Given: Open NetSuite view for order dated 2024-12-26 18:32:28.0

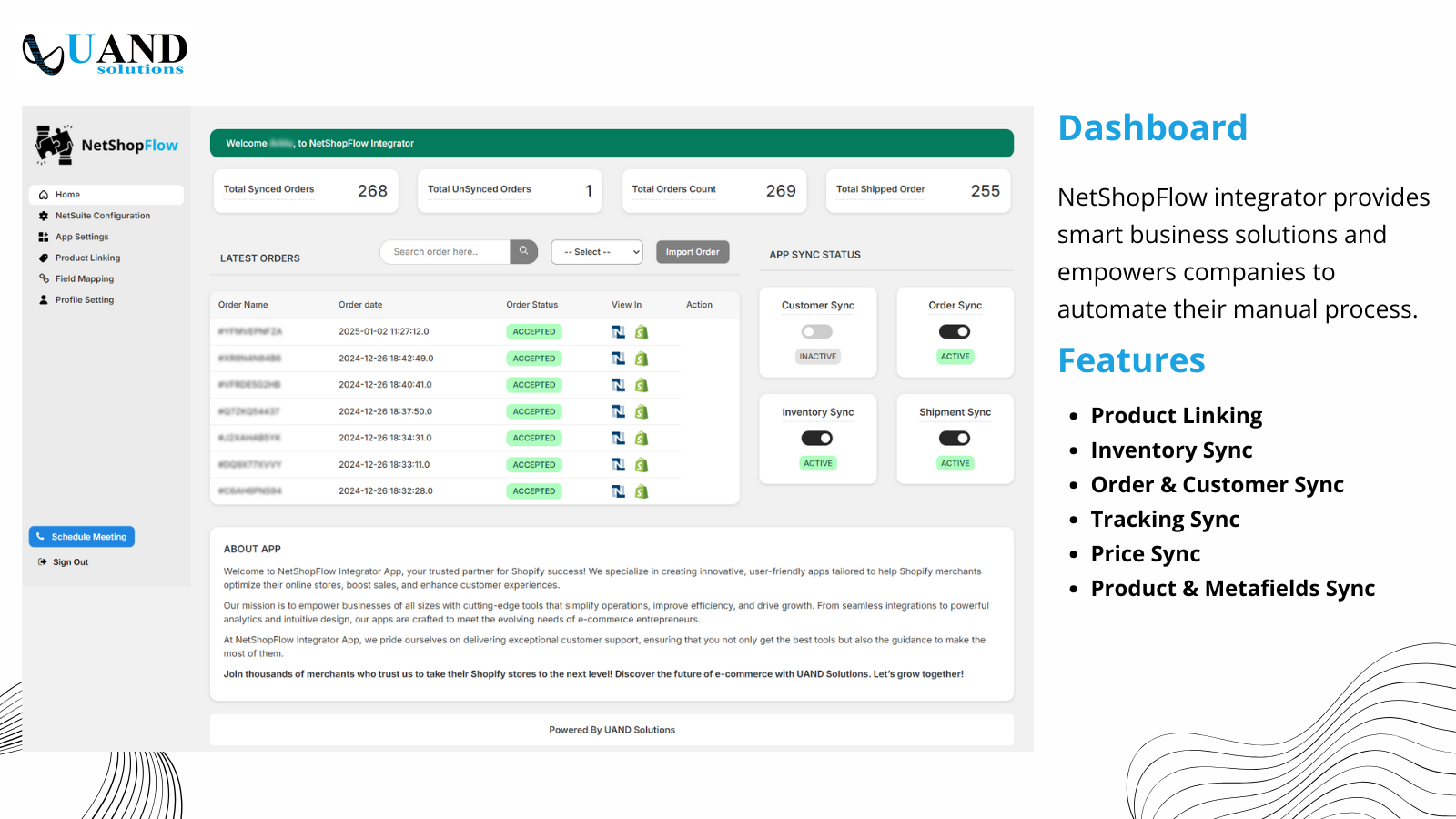Looking at the screenshot, I should pyautogui.click(x=618, y=491).
